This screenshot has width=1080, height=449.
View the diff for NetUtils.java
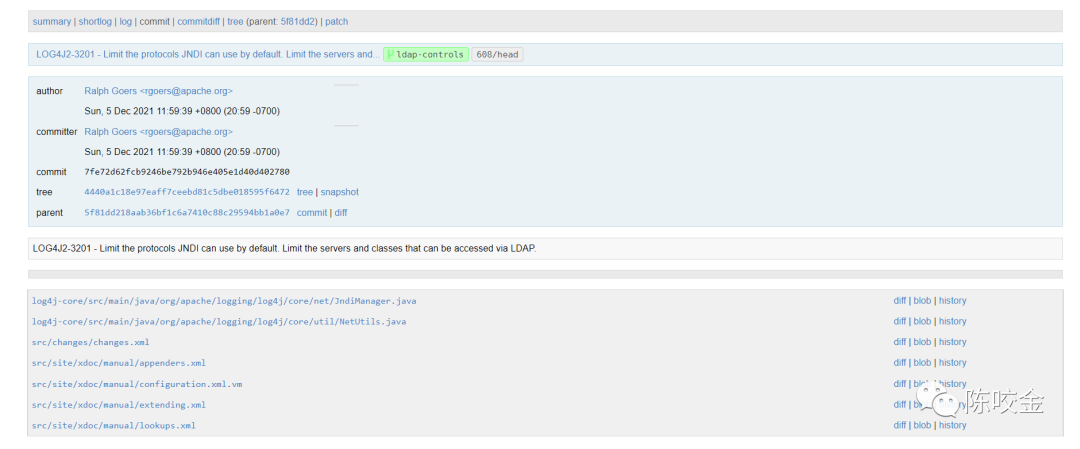899,321
